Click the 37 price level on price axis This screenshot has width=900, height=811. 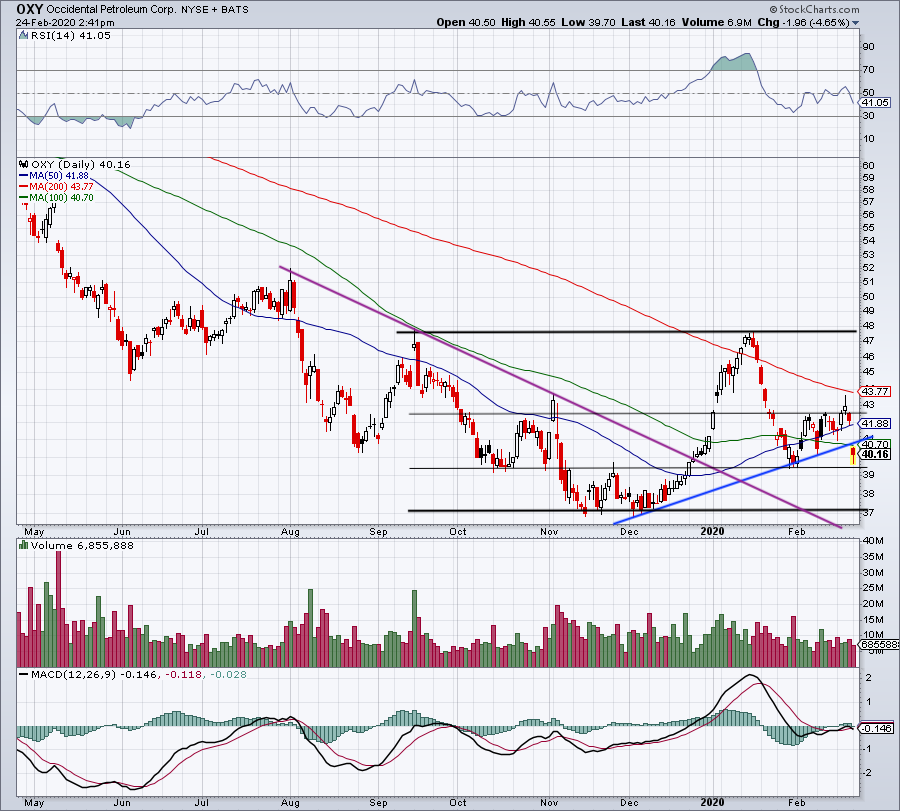pos(868,513)
